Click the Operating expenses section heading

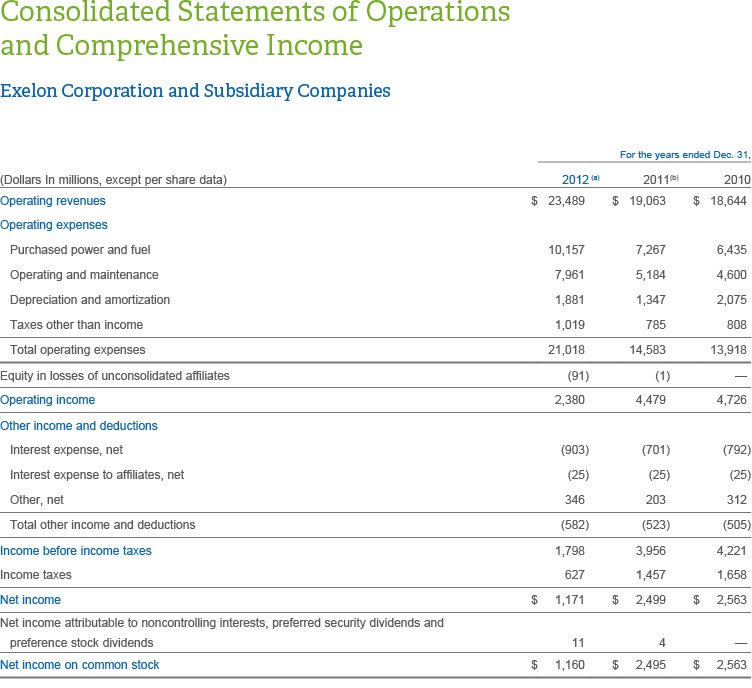54,225
